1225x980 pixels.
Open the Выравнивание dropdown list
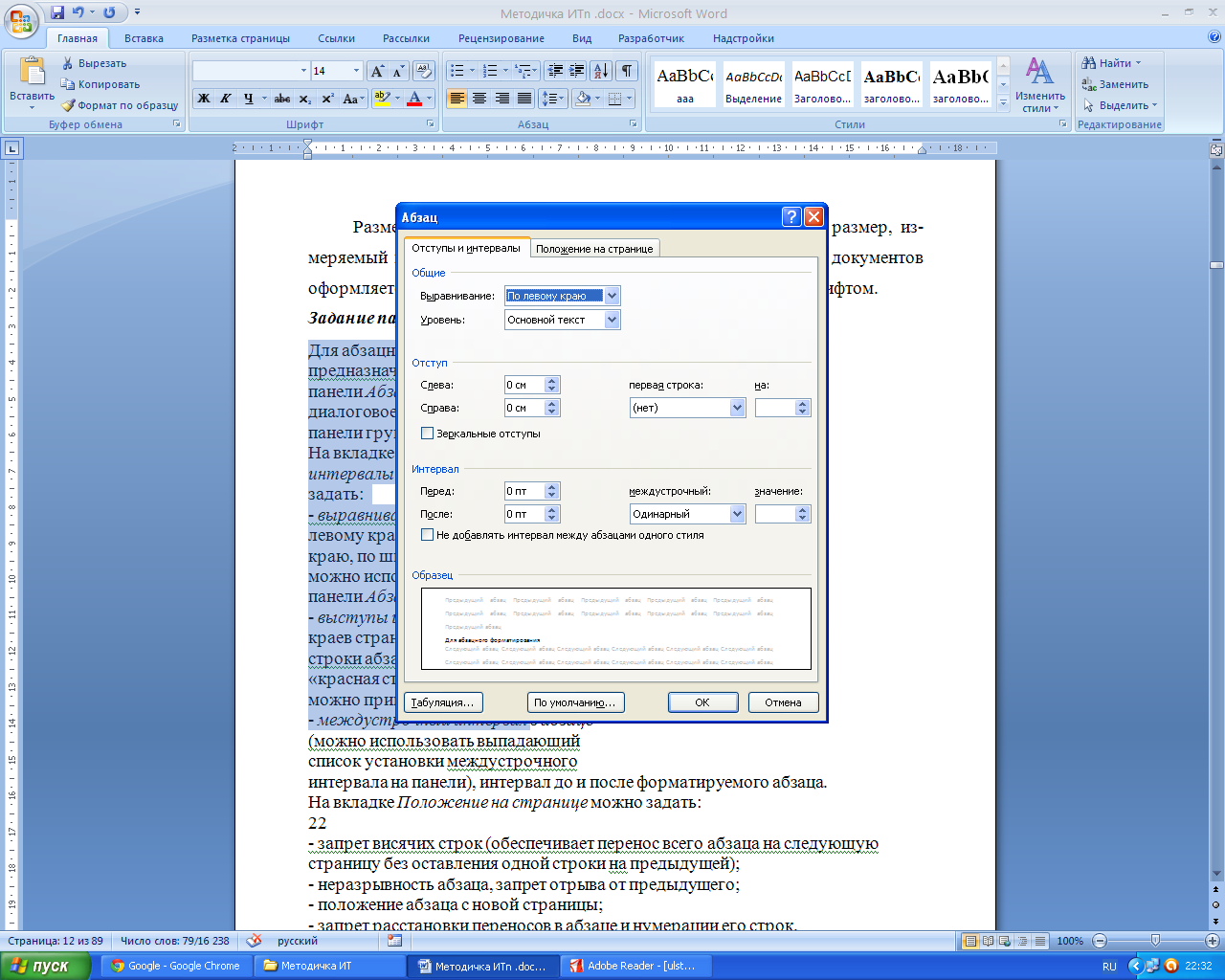point(612,296)
